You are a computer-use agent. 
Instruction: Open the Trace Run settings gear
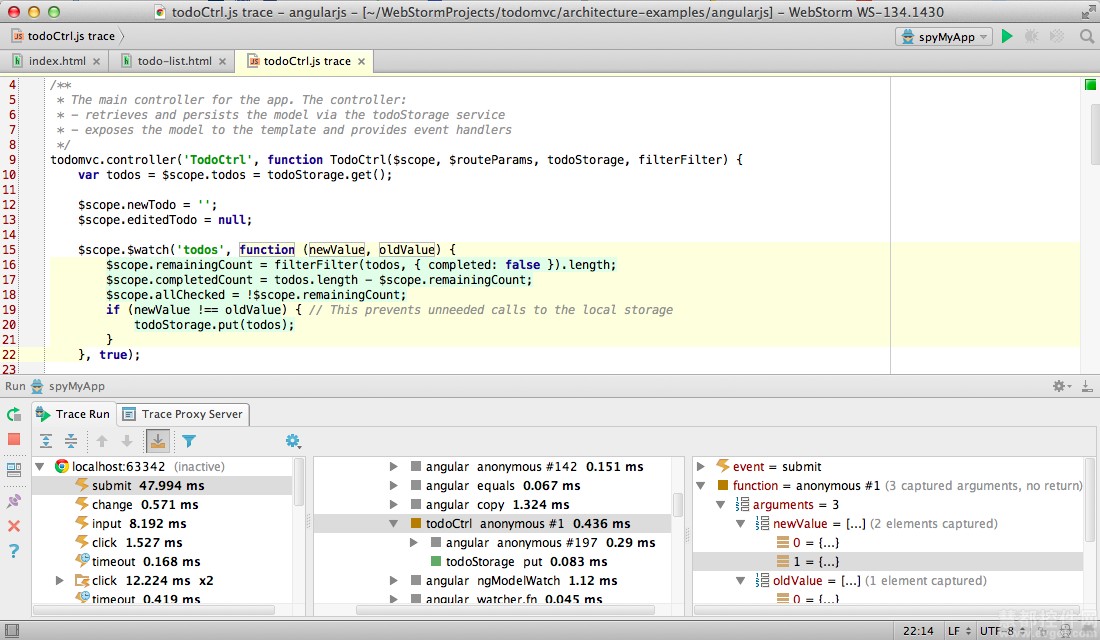pos(293,440)
